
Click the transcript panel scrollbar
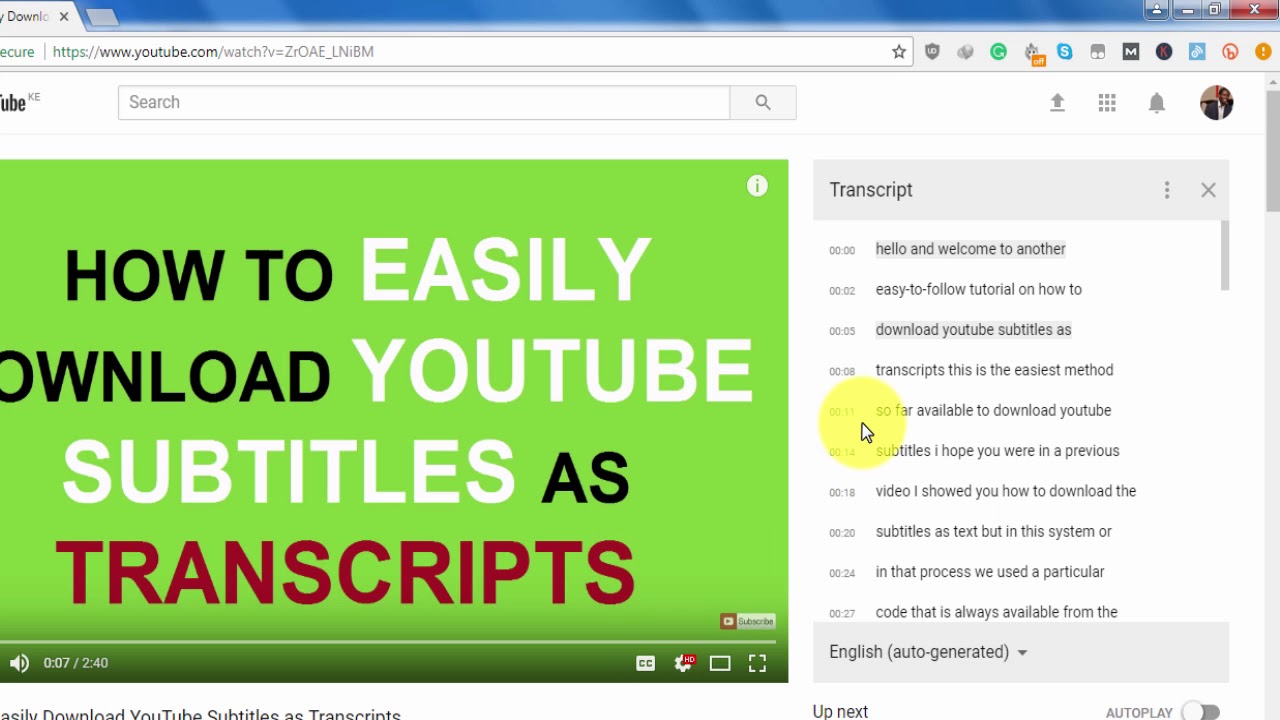[1225, 255]
